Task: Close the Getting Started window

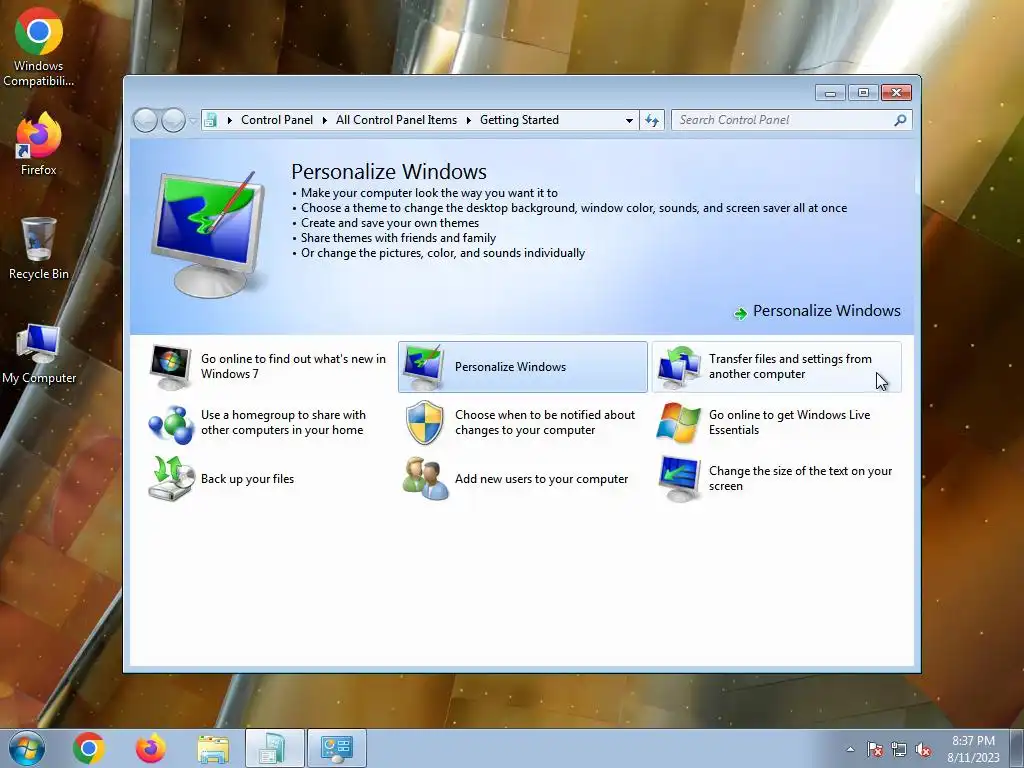Action: pos(896,93)
